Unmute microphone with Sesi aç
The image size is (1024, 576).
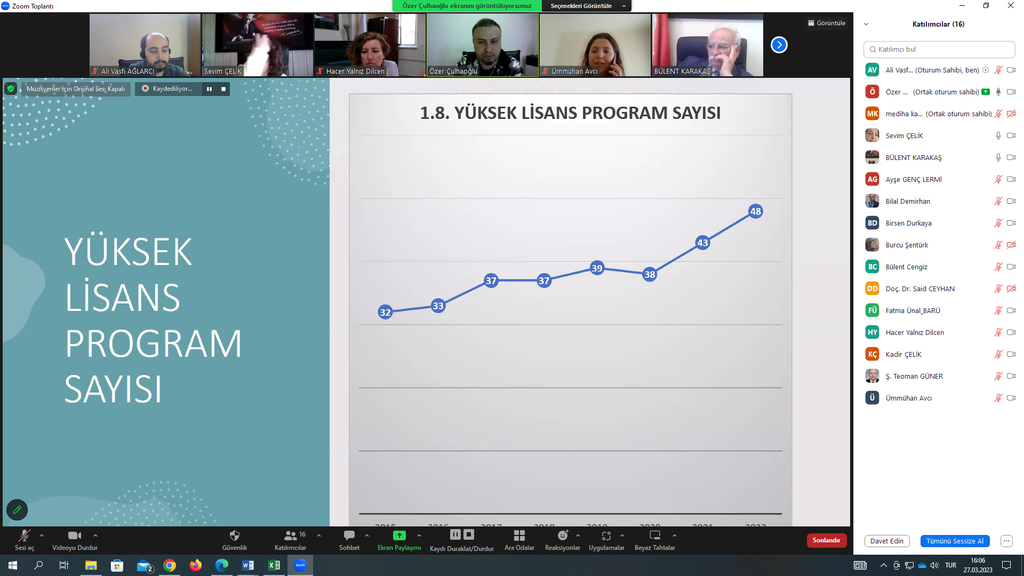point(23,536)
